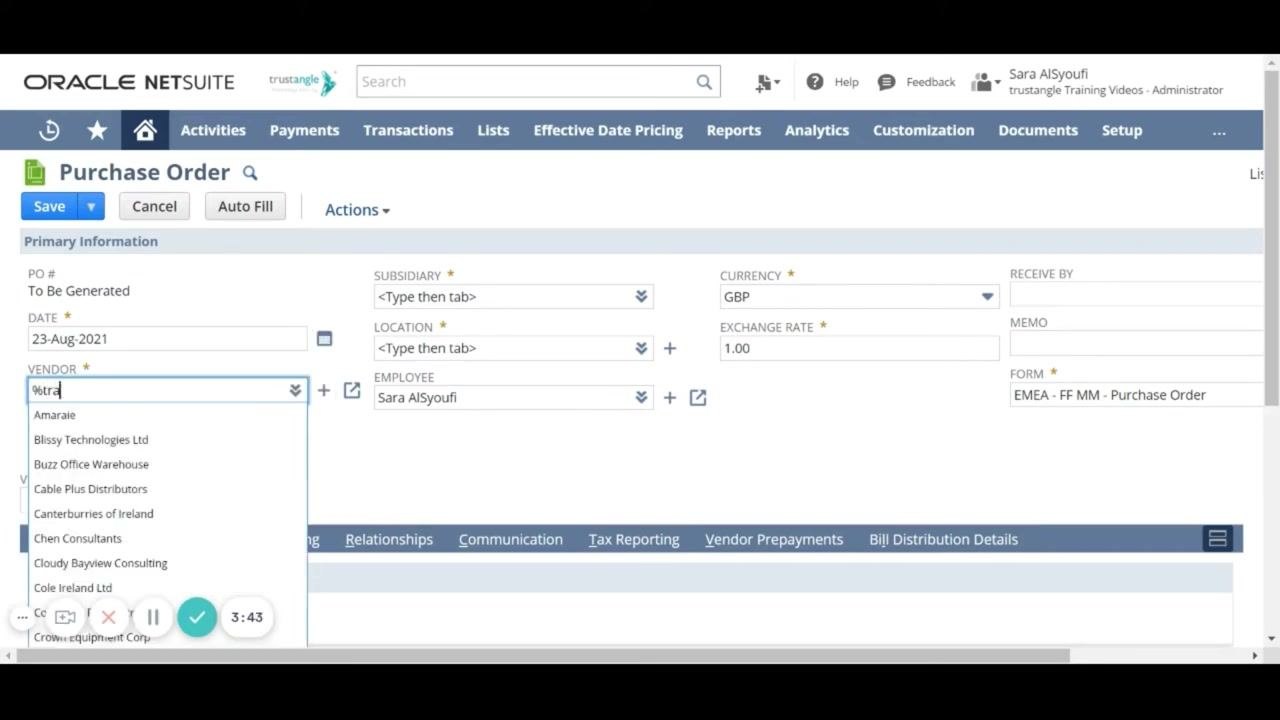Image resolution: width=1280 pixels, height=720 pixels.
Task: Expand the Save button dropdown arrow
Action: point(91,207)
